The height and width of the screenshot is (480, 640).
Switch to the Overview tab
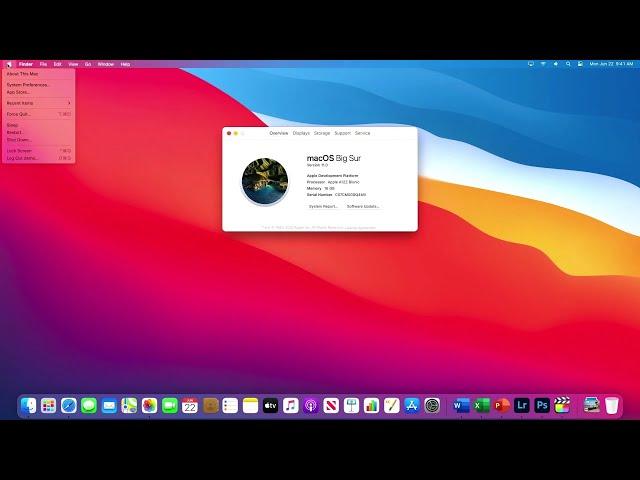(279, 133)
